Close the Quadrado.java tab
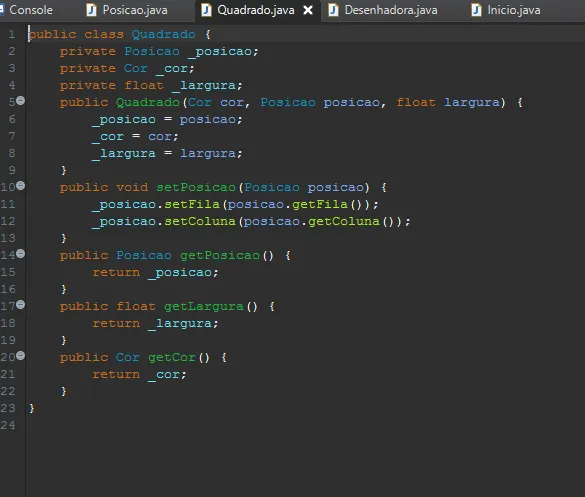Viewport: 585px width, 497px height. click(308, 10)
